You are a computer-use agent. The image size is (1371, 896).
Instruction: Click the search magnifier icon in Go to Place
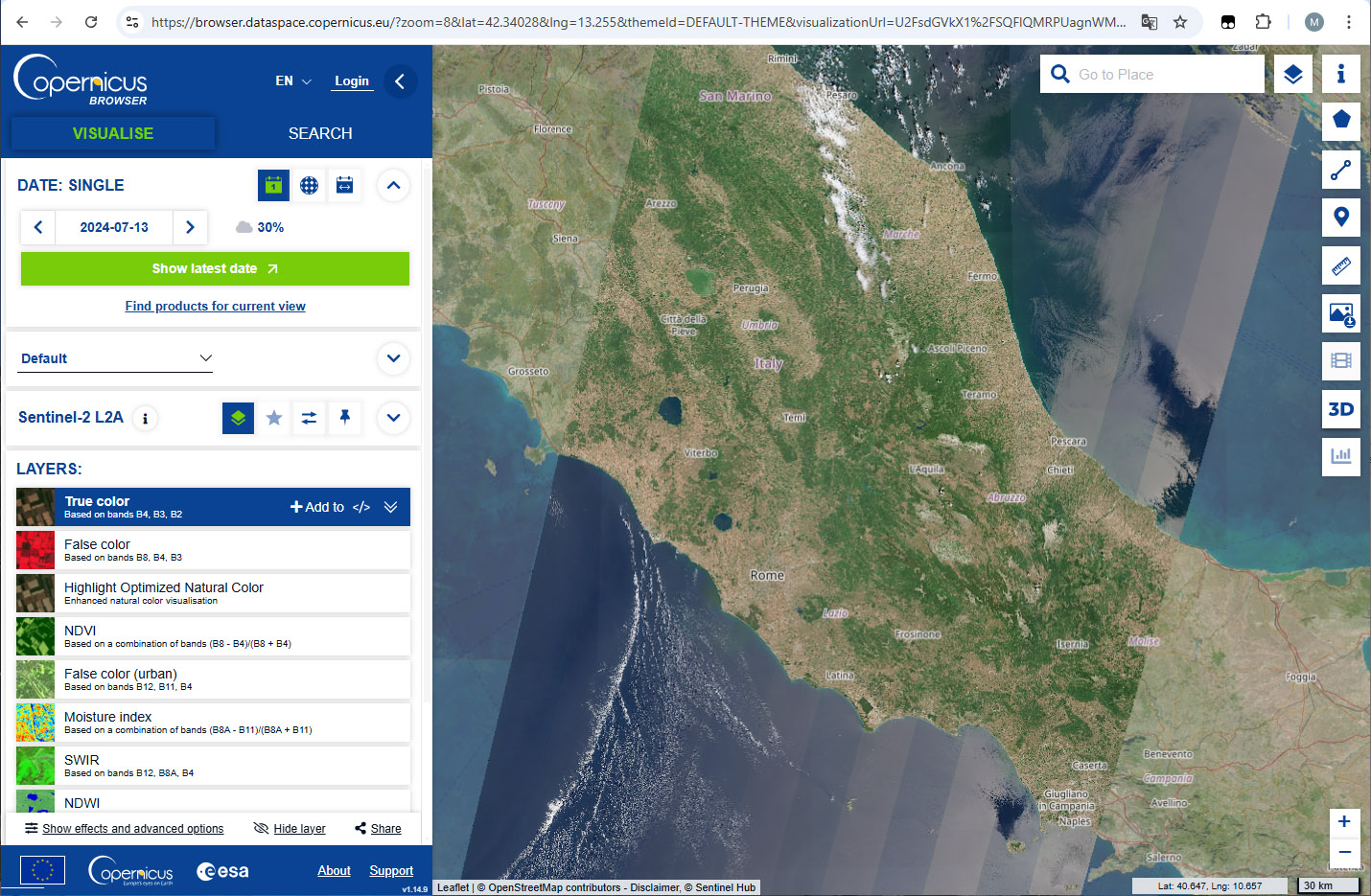coord(1060,74)
